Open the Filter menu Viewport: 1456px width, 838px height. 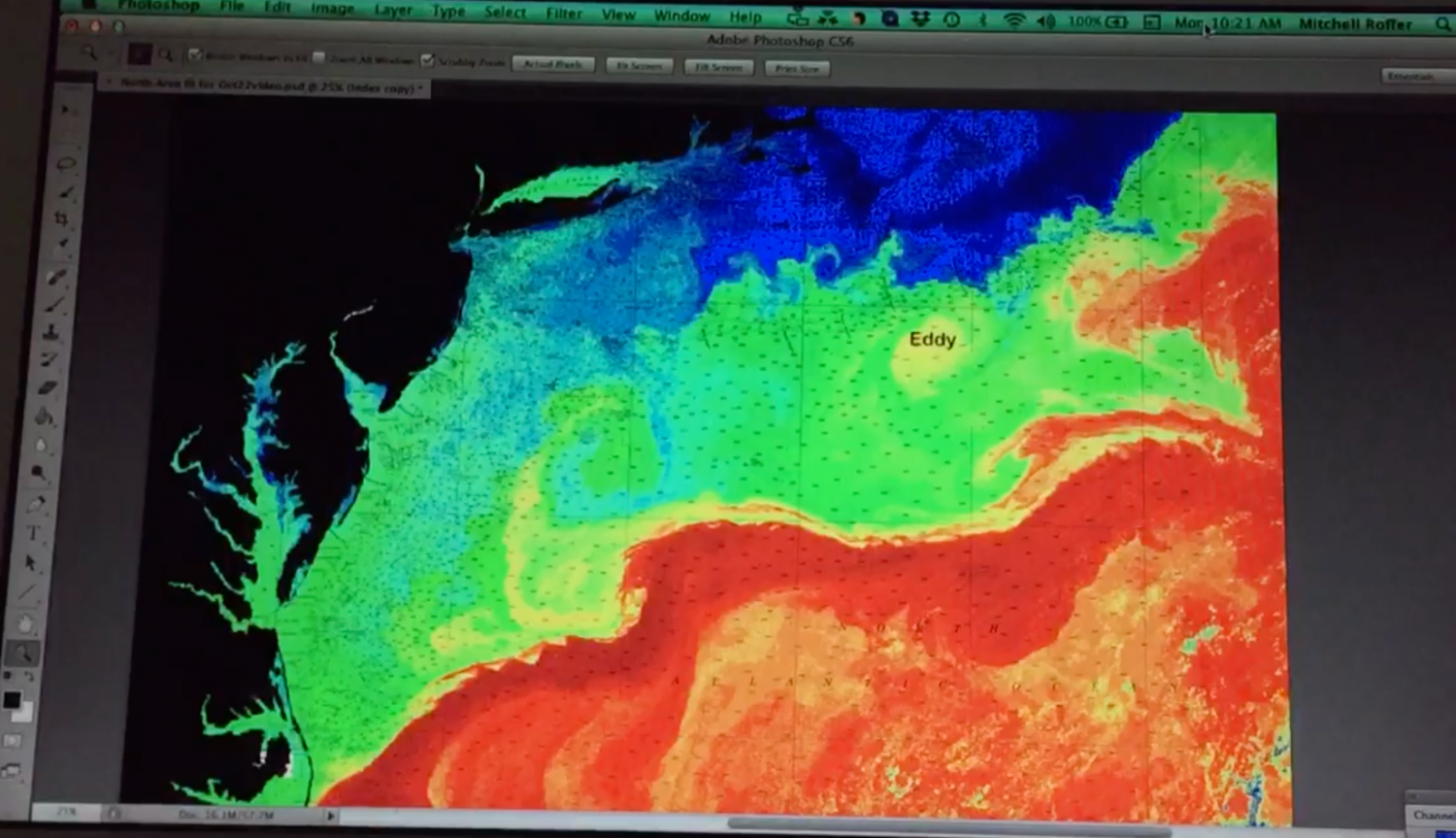[x=563, y=13]
